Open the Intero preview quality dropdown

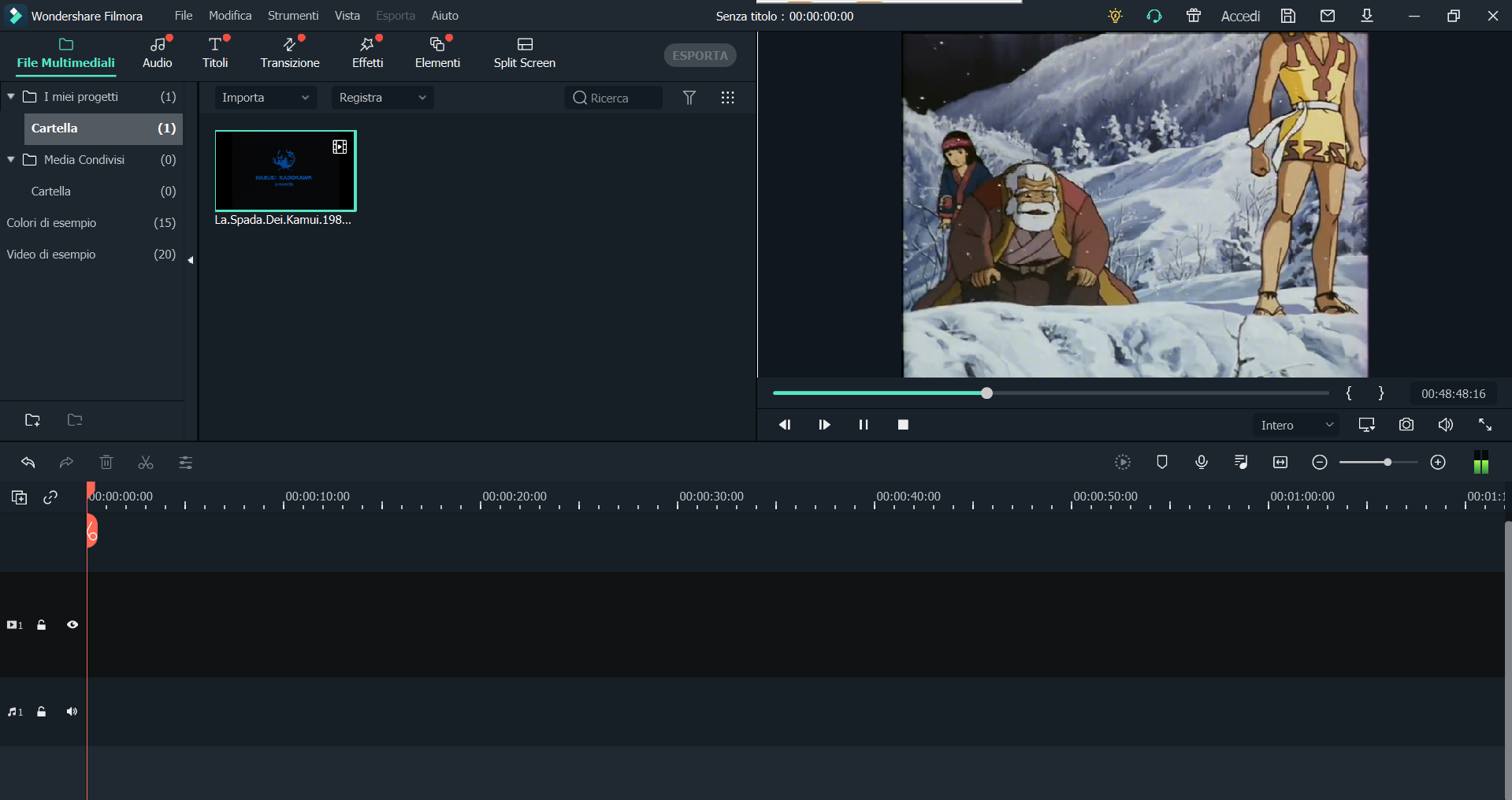click(x=1296, y=425)
